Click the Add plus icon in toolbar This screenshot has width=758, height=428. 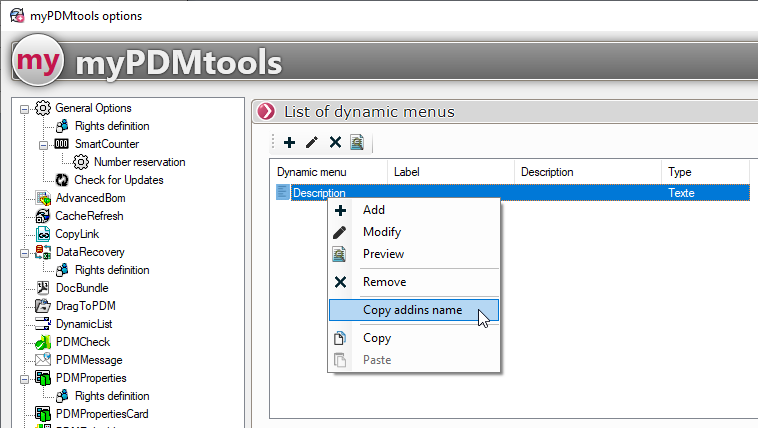click(290, 144)
